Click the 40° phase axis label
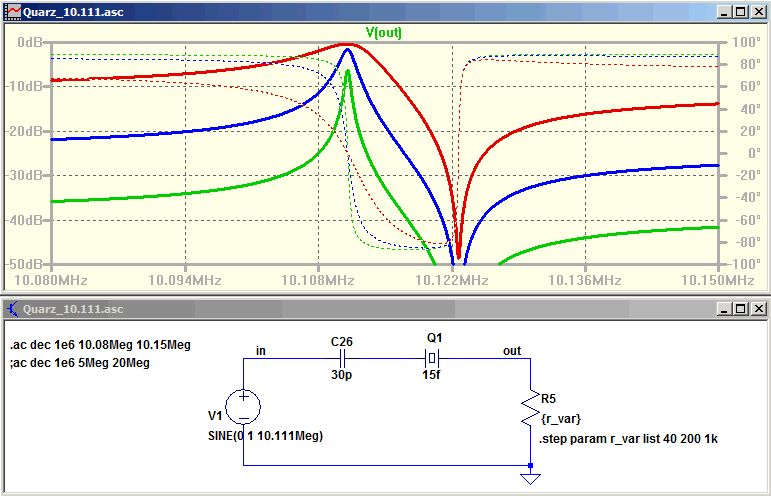 pos(748,109)
